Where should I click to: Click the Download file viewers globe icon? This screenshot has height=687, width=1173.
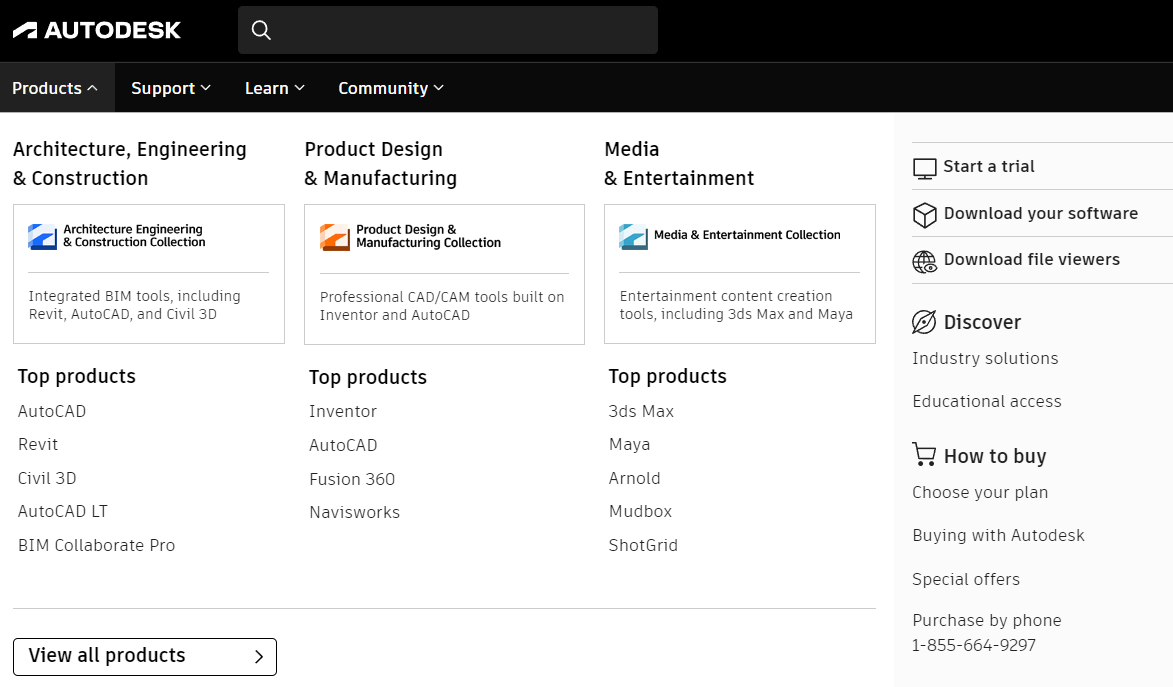922,260
